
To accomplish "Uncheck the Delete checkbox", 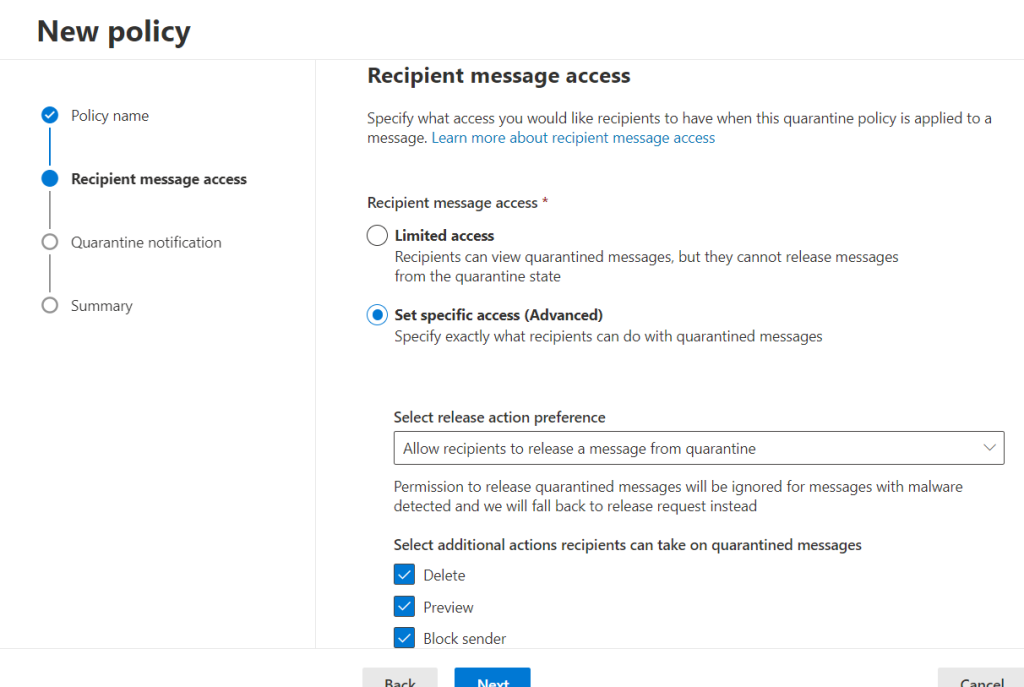I will [x=404, y=575].
